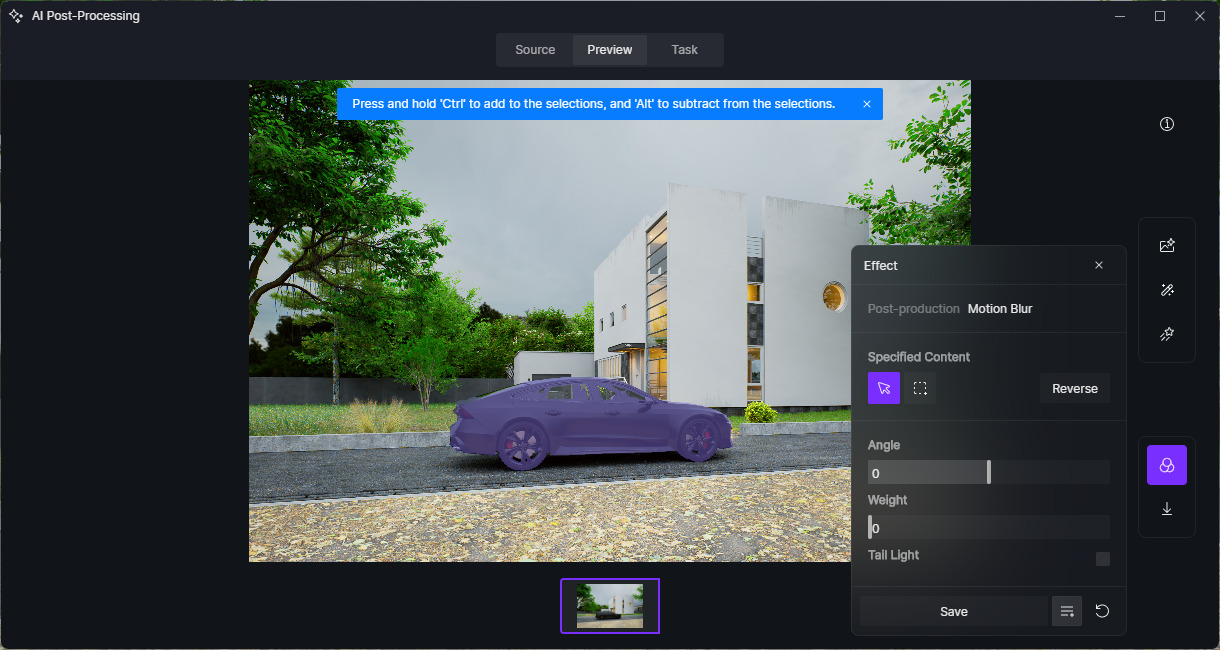Select the Preview tab
Screen dimensions: 1220x650
610,50
